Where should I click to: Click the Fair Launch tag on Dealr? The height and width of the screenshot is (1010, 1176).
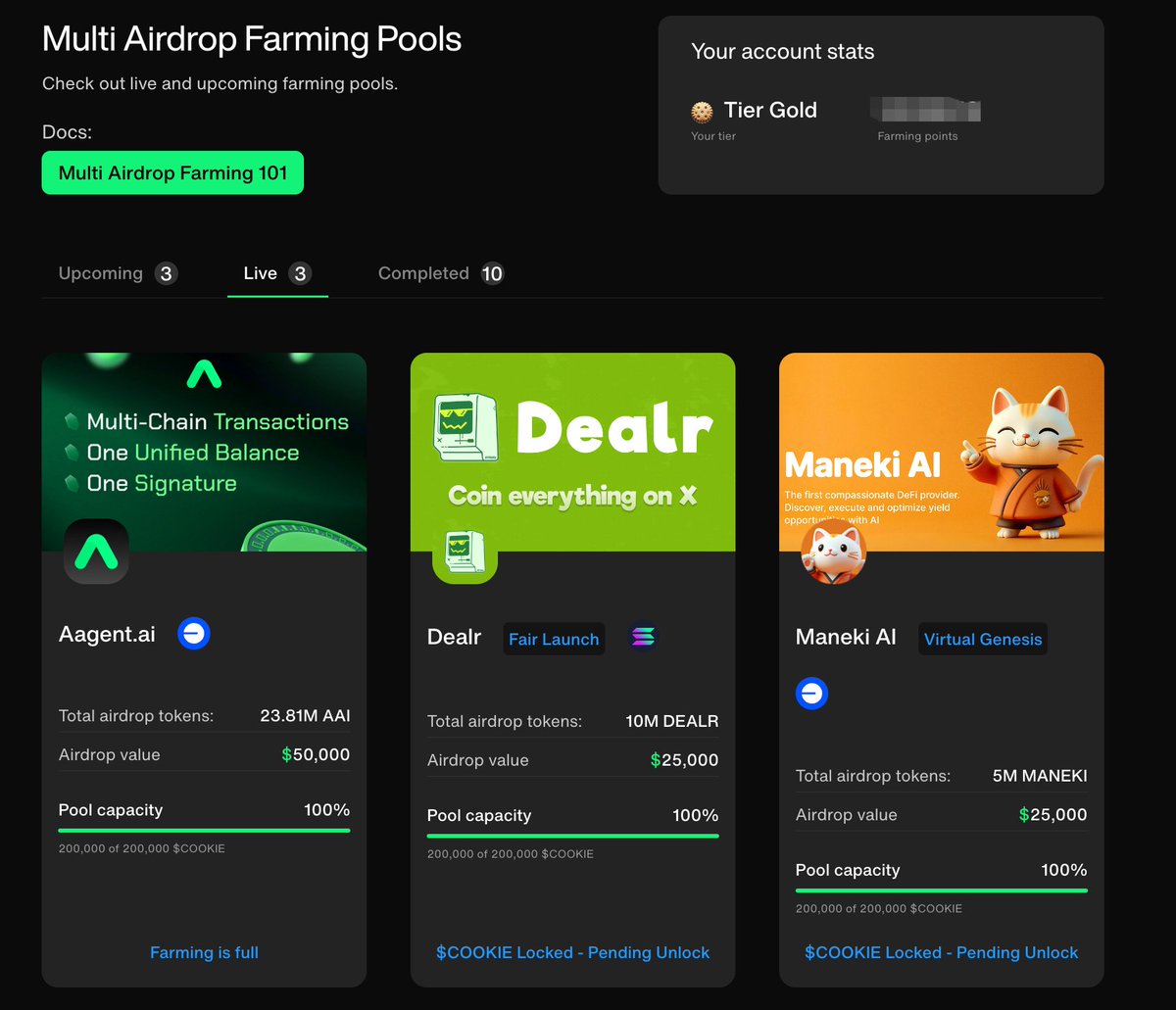tap(554, 639)
